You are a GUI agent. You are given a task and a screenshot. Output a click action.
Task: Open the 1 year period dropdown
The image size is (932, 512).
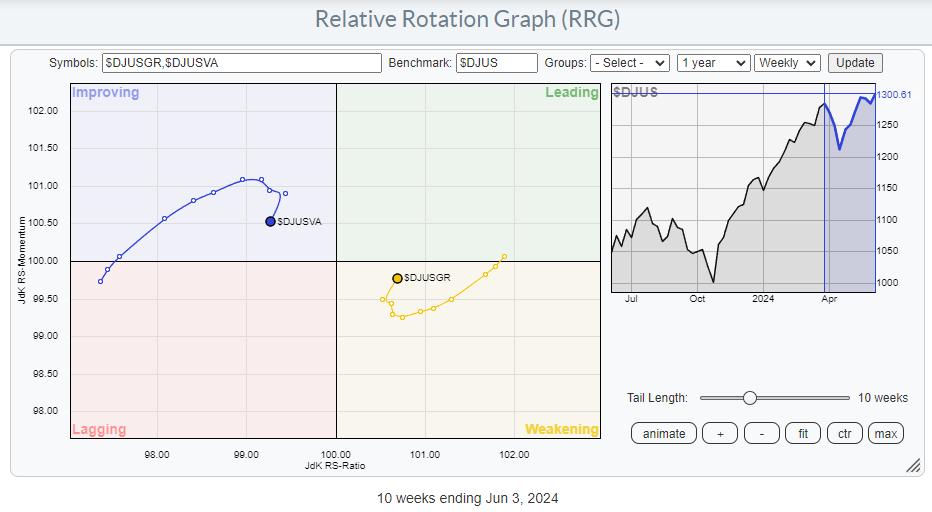713,63
